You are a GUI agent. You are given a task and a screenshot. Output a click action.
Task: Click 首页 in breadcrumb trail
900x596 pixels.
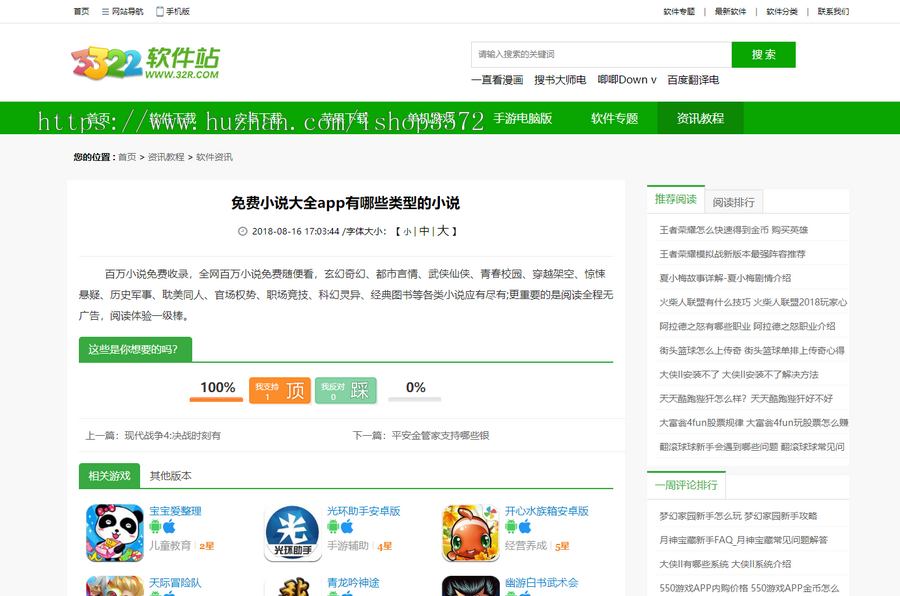(127, 157)
